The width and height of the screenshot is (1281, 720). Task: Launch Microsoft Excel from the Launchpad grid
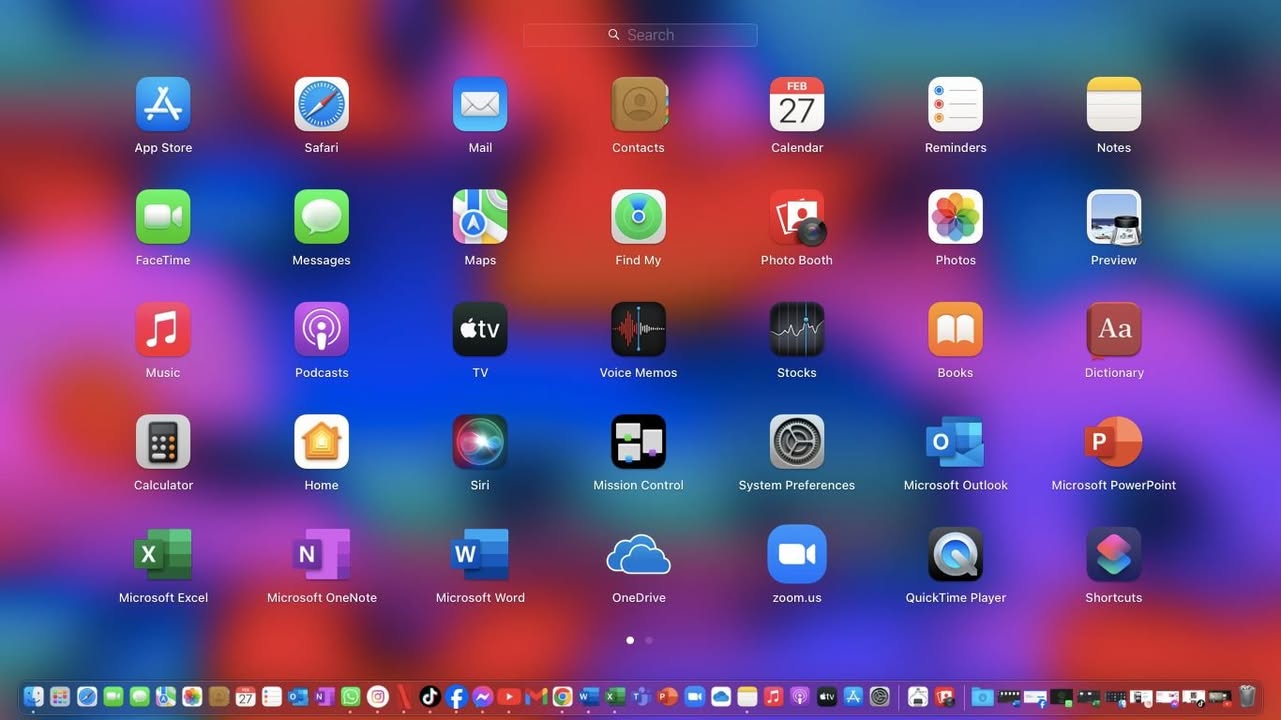tap(163, 554)
